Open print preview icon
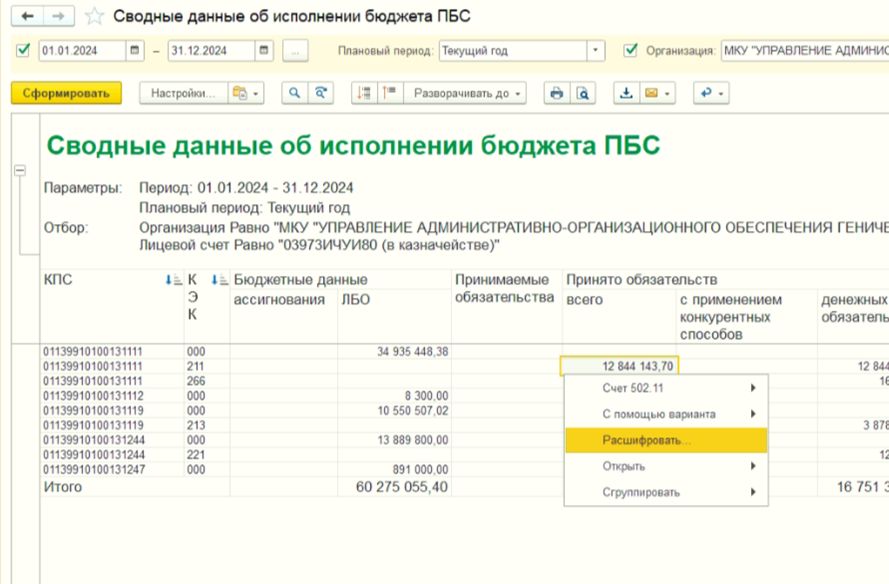 pyautogui.click(x=582, y=93)
